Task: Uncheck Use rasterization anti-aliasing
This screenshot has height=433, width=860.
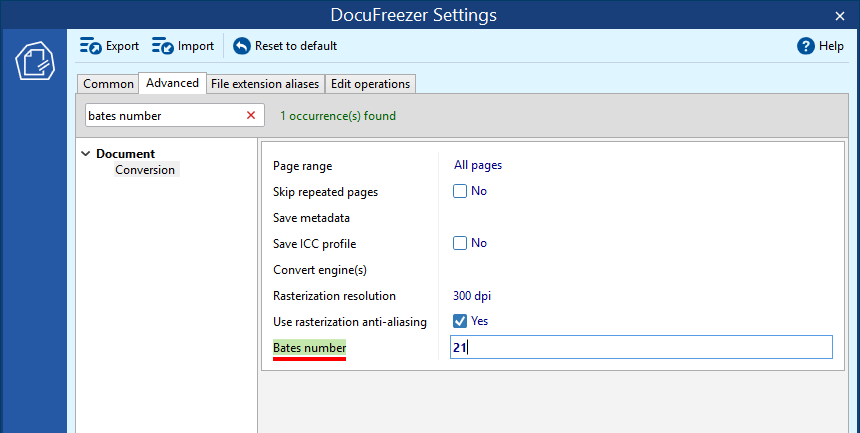Action: click(460, 321)
